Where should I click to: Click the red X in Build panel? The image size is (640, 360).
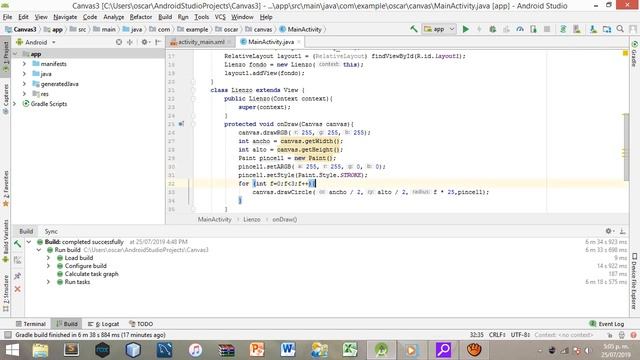(x=18, y=289)
